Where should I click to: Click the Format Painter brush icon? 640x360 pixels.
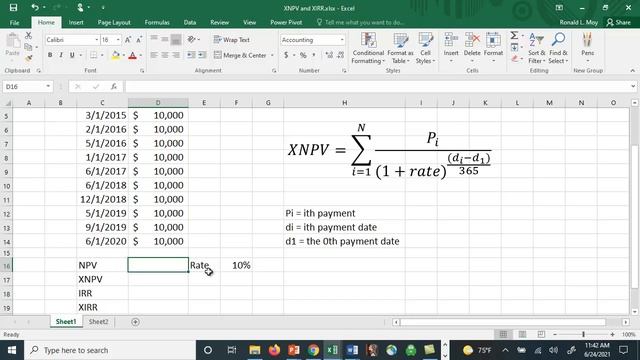[28, 58]
